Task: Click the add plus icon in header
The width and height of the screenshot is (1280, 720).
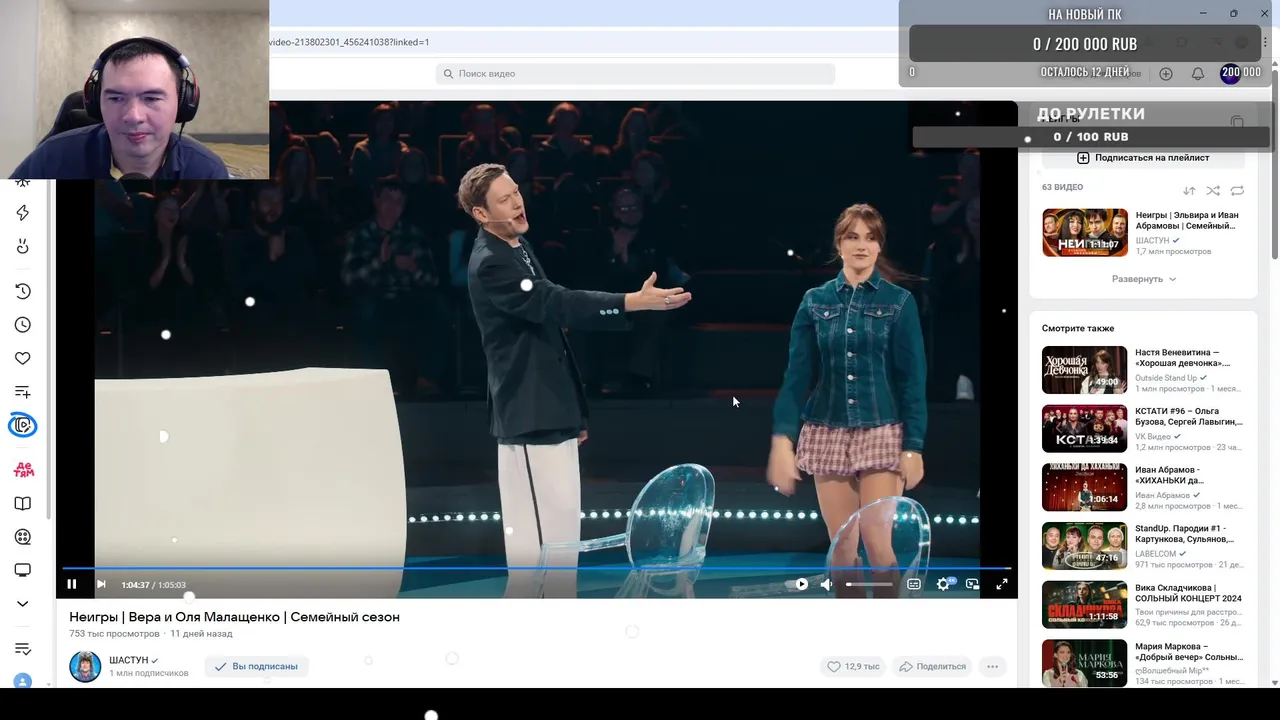Action: coord(1166,73)
